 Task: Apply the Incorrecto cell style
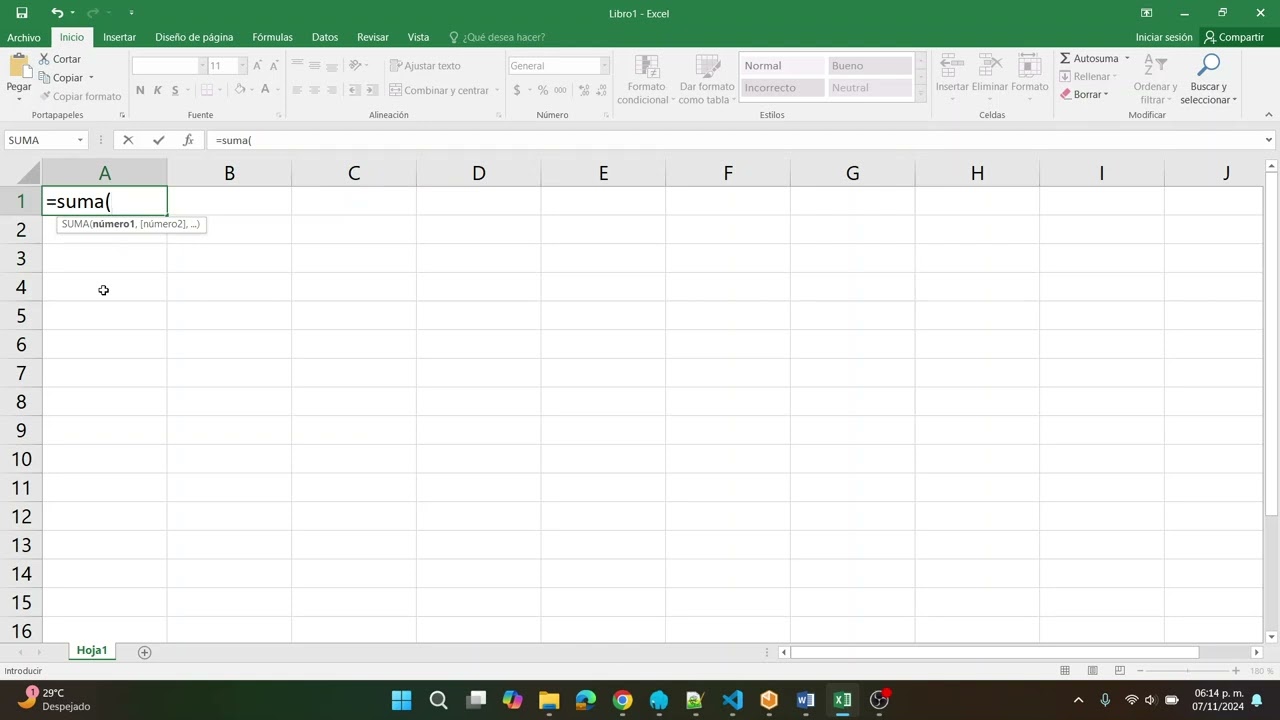tap(782, 88)
